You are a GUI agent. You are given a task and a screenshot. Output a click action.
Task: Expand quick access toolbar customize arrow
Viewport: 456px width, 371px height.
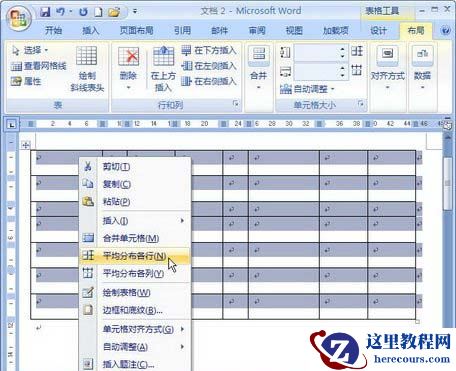click(135, 12)
